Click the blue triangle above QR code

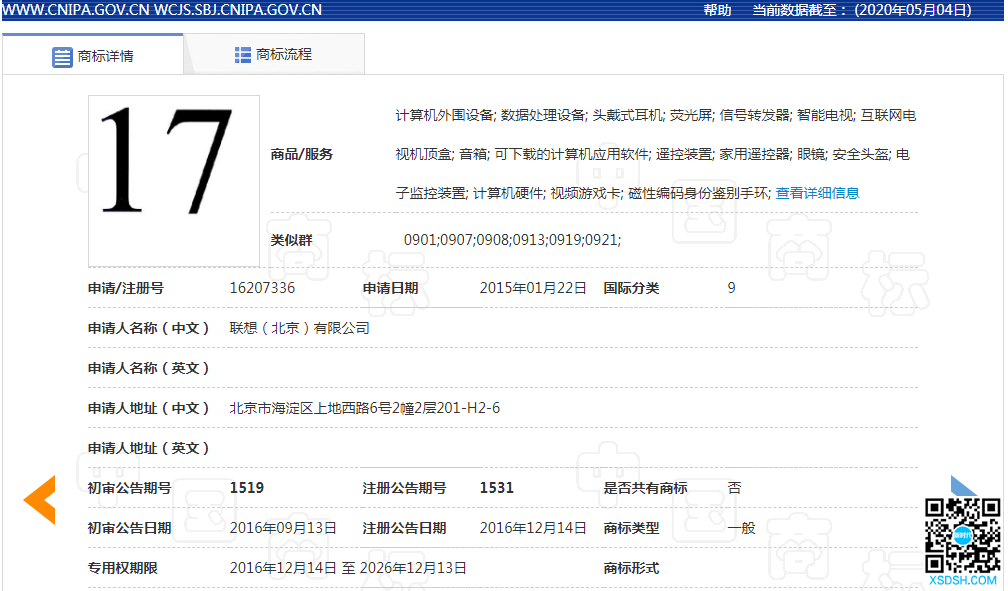tap(962, 486)
